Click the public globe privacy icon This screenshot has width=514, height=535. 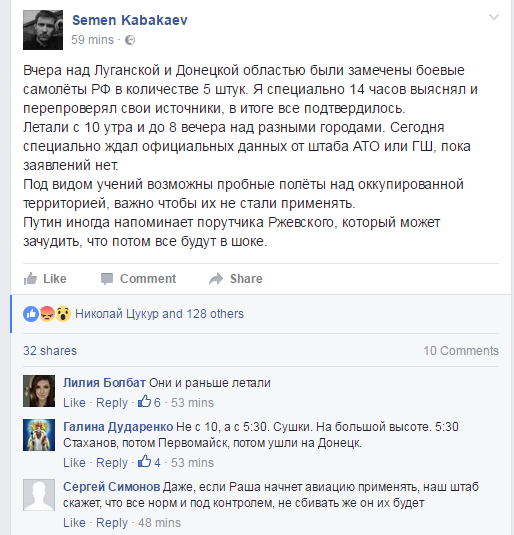(130, 40)
